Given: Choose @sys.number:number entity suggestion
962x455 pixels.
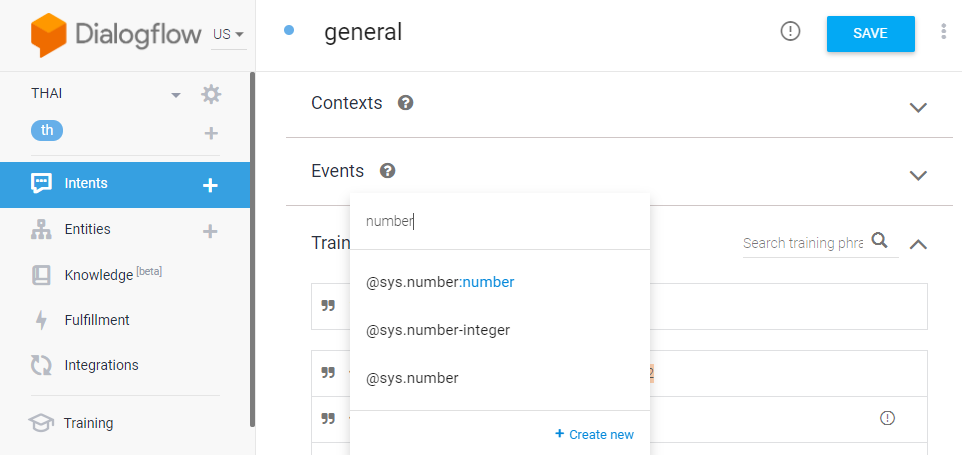Looking at the screenshot, I should (x=440, y=282).
